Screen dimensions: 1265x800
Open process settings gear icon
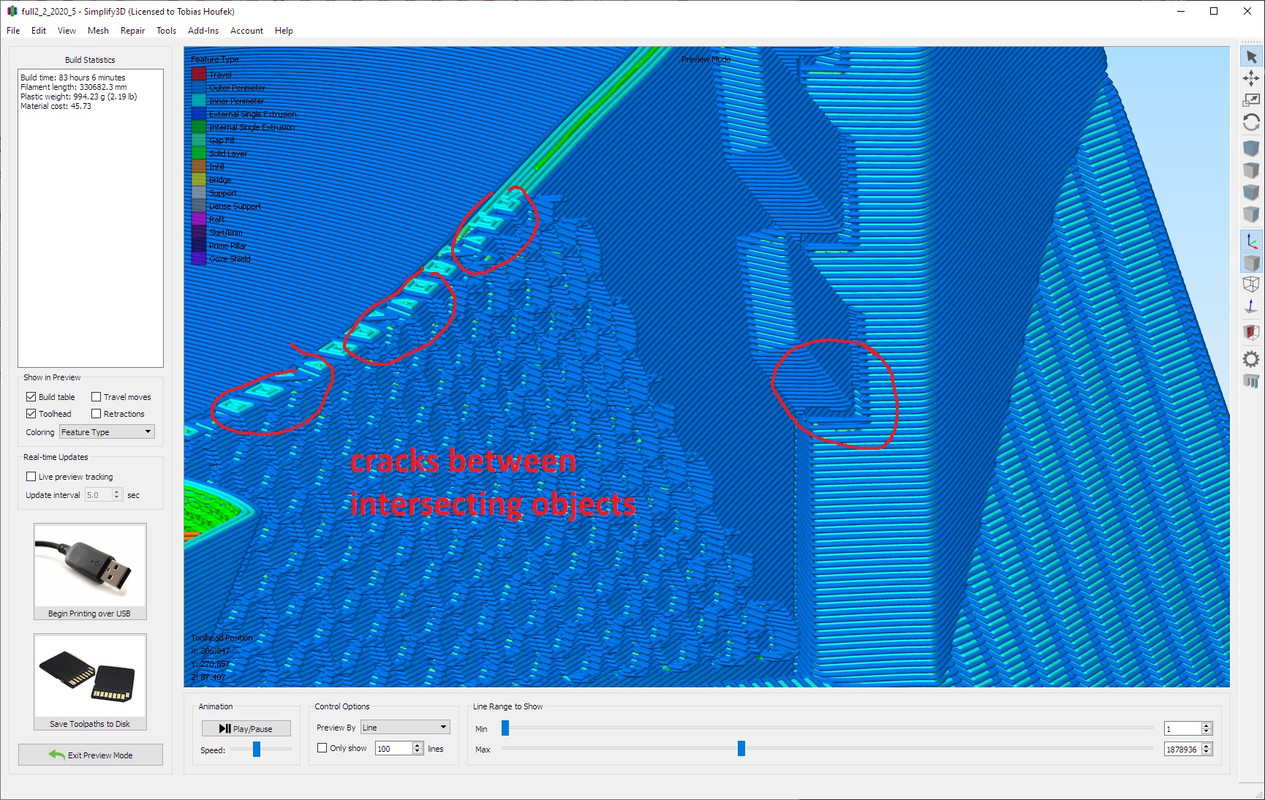1250,358
